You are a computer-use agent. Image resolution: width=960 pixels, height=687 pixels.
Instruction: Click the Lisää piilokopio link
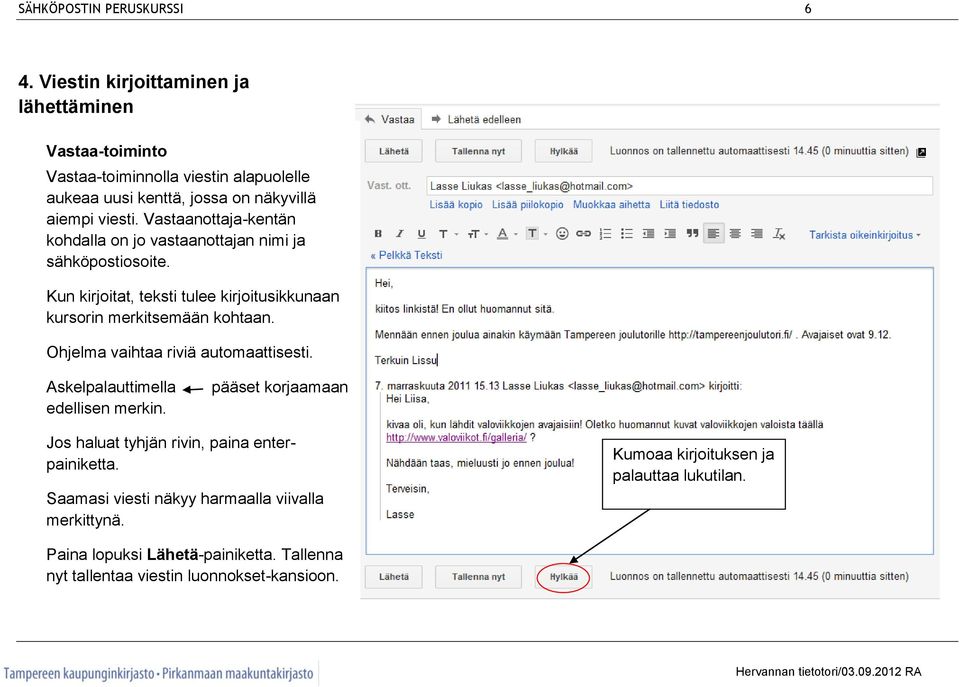pyautogui.click(x=528, y=205)
